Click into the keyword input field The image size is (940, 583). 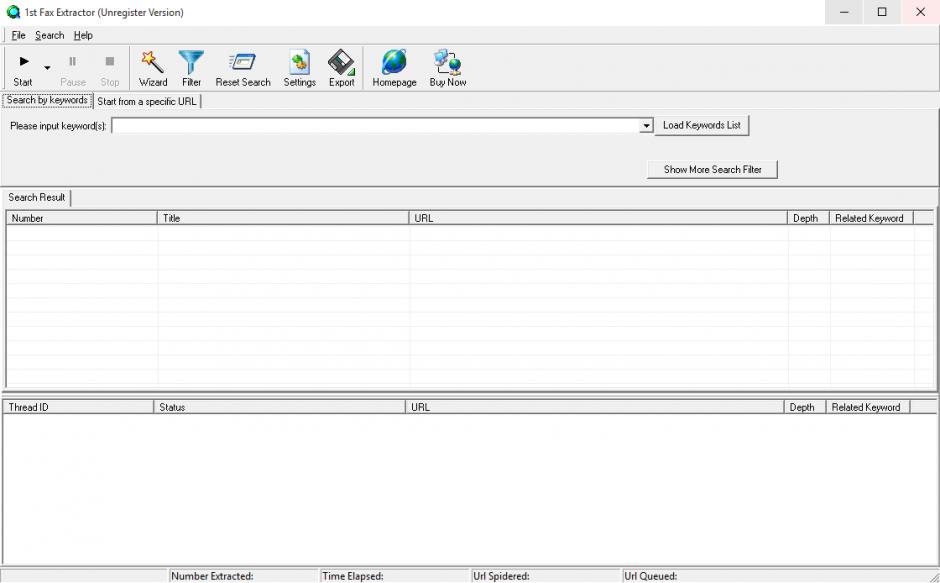pos(376,125)
